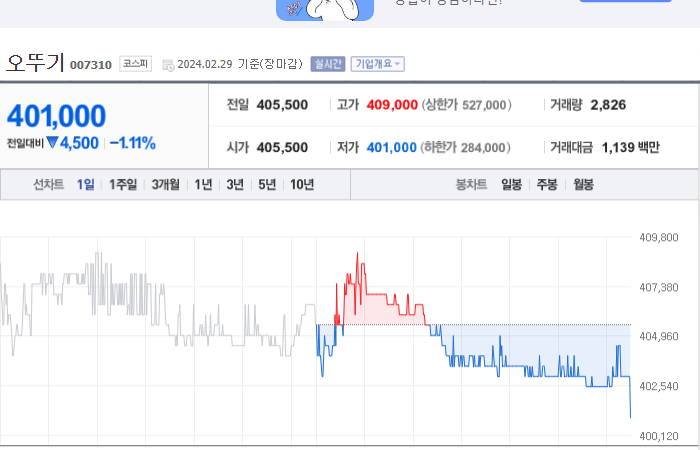
Task: Click the 2024.02.29 기준(장마감) date text
Action: tap(240, 64)
